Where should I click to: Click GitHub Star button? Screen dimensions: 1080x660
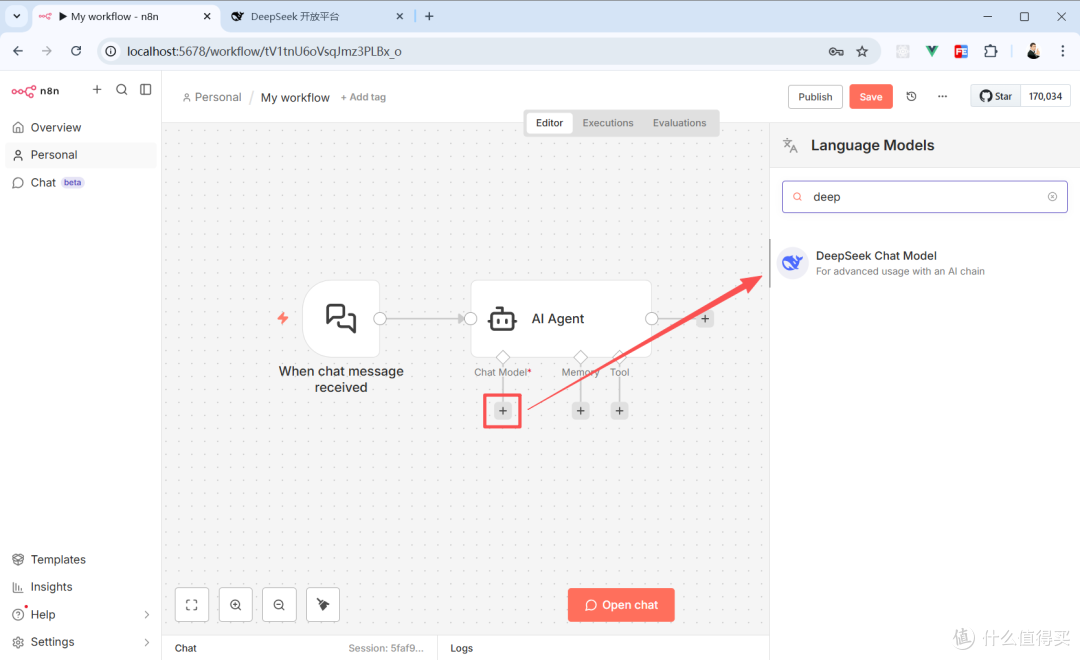point(996,96)
